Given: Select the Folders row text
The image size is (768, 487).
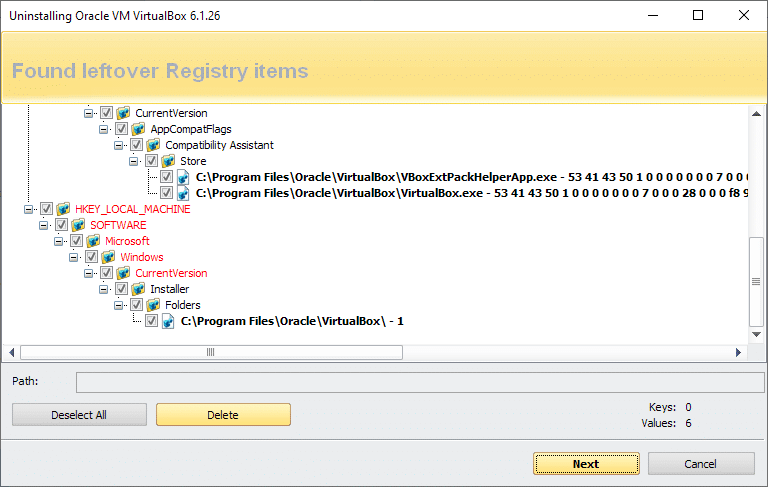Looking at the screenshot, I should click(x=183, y=305).
